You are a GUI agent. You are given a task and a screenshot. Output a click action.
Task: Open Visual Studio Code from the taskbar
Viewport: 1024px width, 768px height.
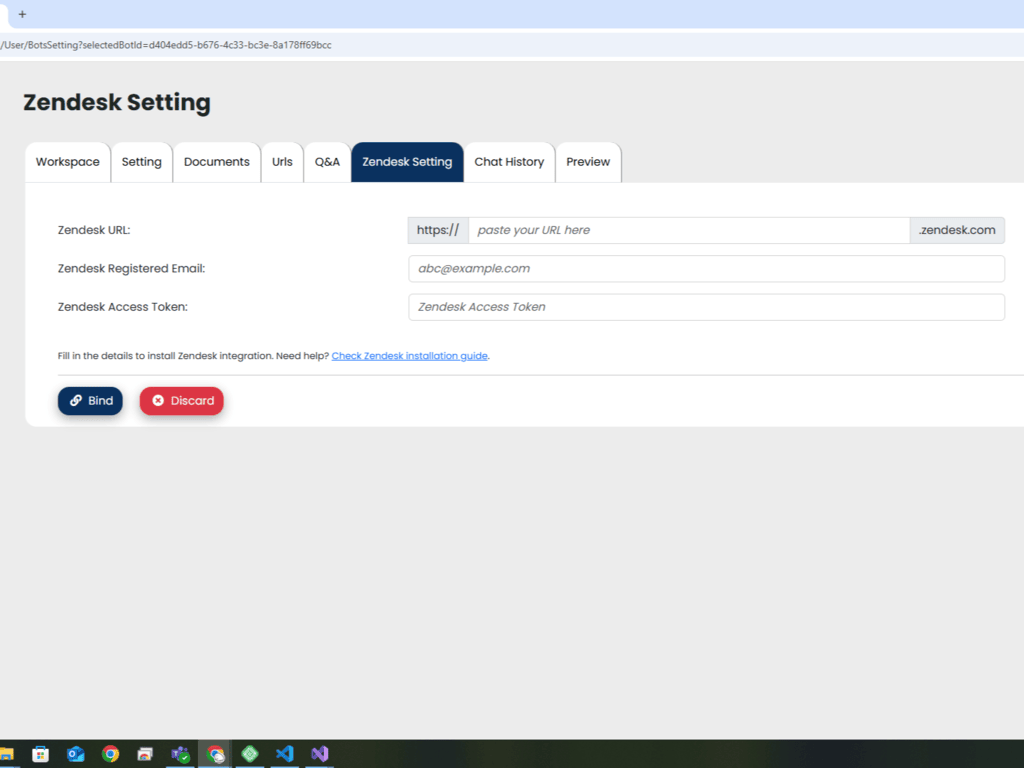point(284,754)
